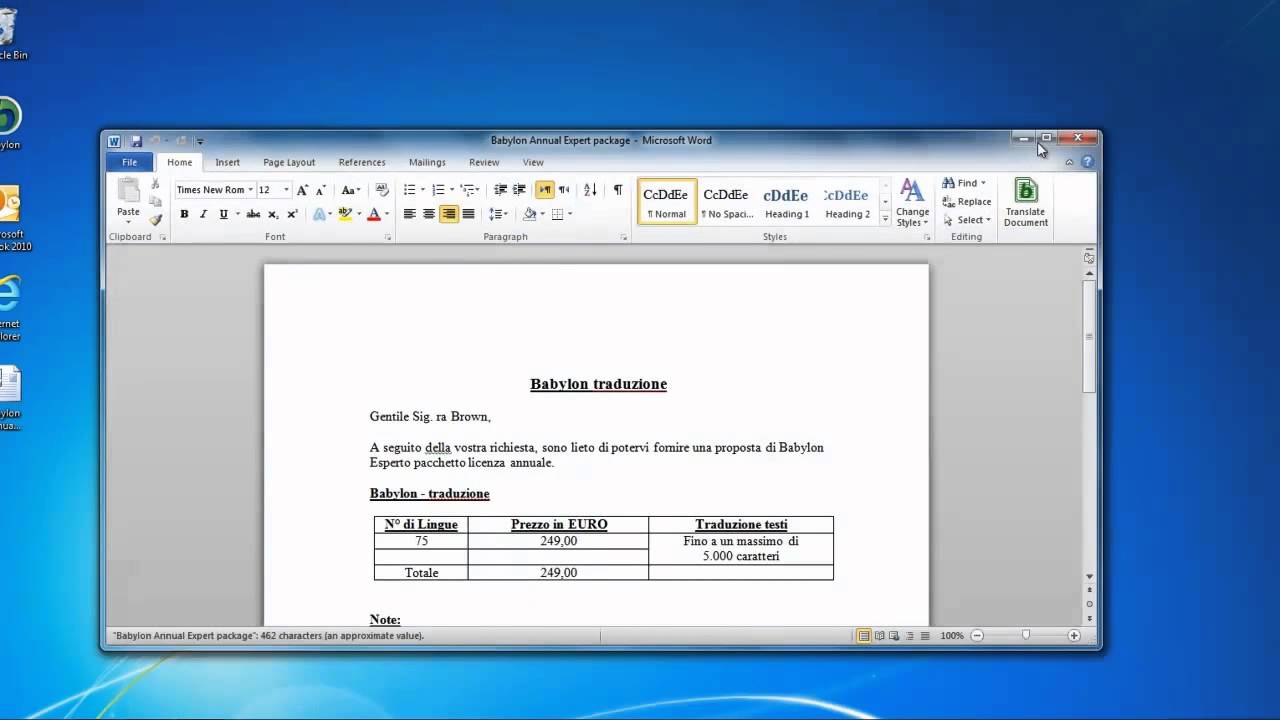Clear formatting with the eraser icon

tap(381, 190)
